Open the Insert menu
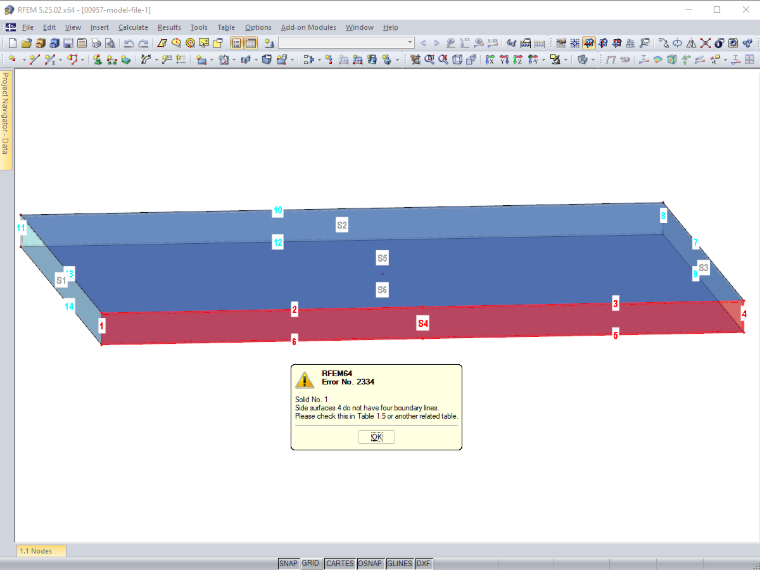 tap(99, 28)
